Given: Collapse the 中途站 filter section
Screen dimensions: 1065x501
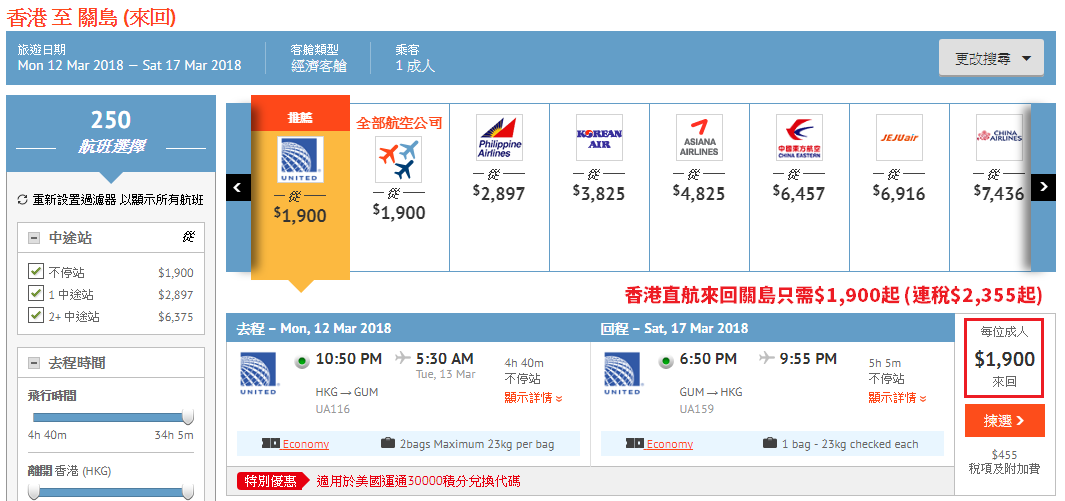Looking at the screenshot, I should (33, 238).
